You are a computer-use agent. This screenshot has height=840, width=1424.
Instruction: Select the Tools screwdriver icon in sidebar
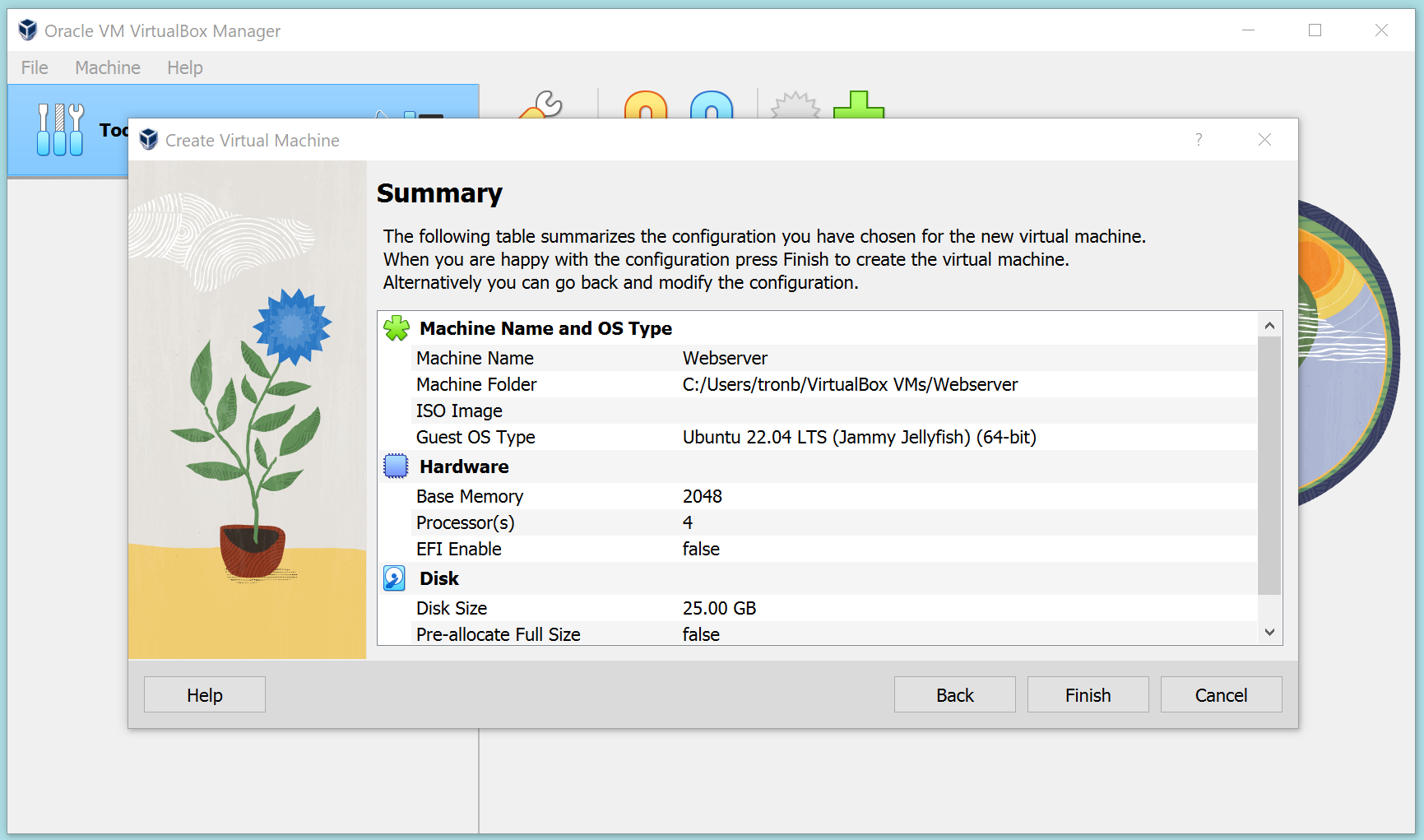point(60,129)
